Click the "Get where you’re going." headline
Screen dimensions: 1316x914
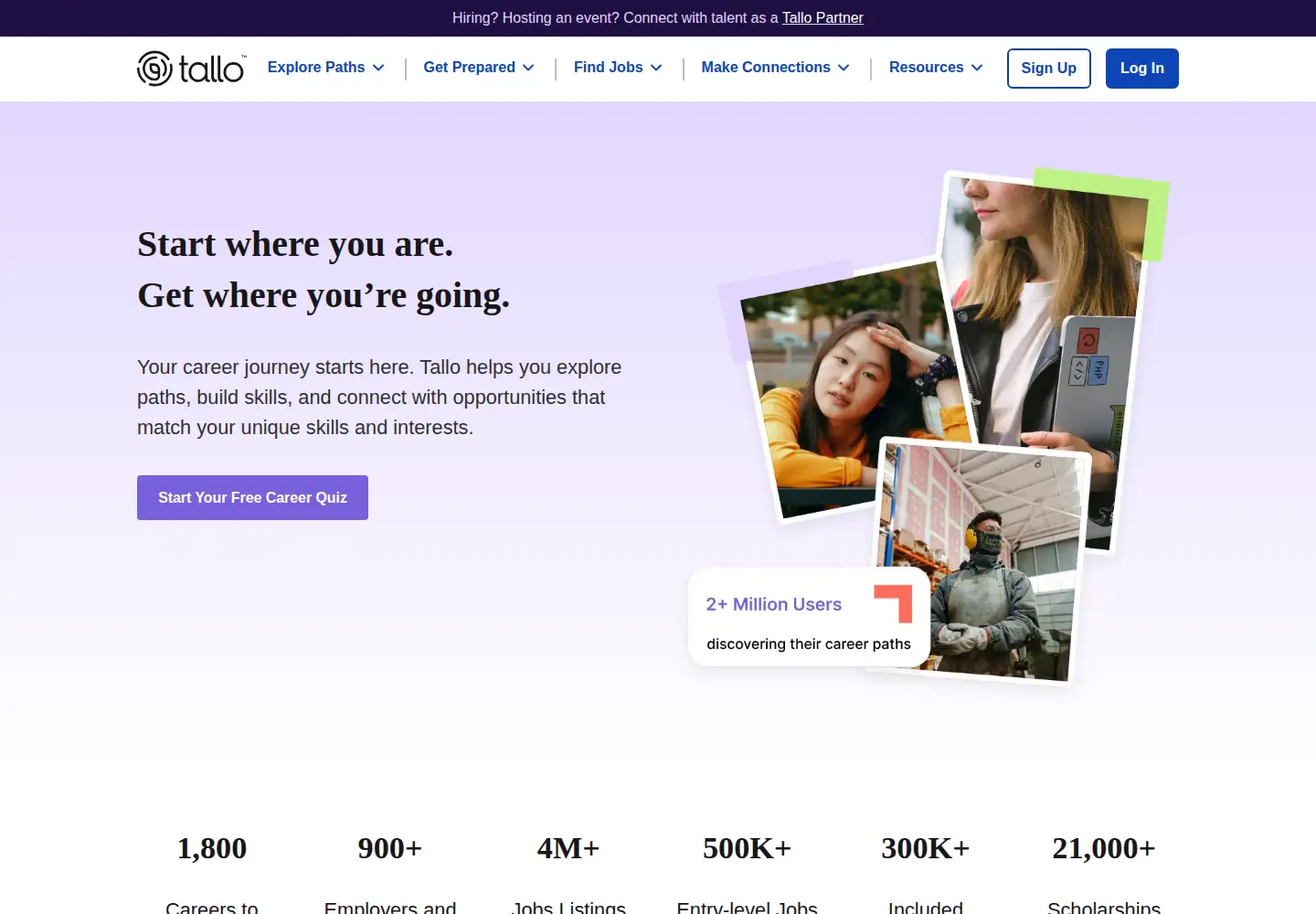click(x=324, y=295)
